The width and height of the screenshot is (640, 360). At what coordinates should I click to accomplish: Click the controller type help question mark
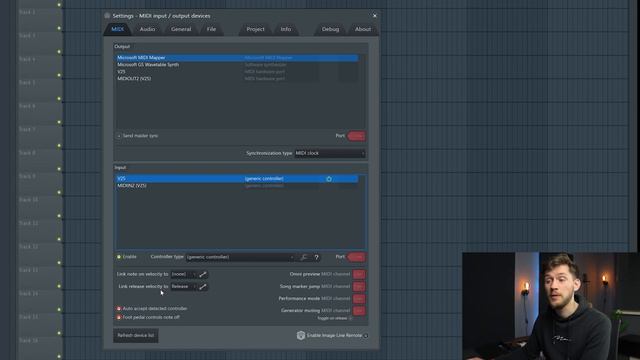(316, 257)
